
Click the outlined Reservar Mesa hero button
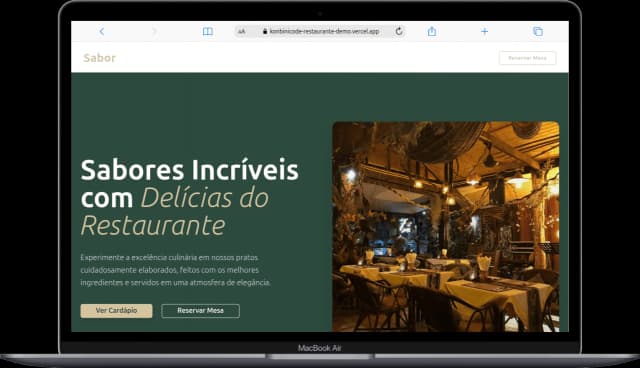[x=200, y=310]
